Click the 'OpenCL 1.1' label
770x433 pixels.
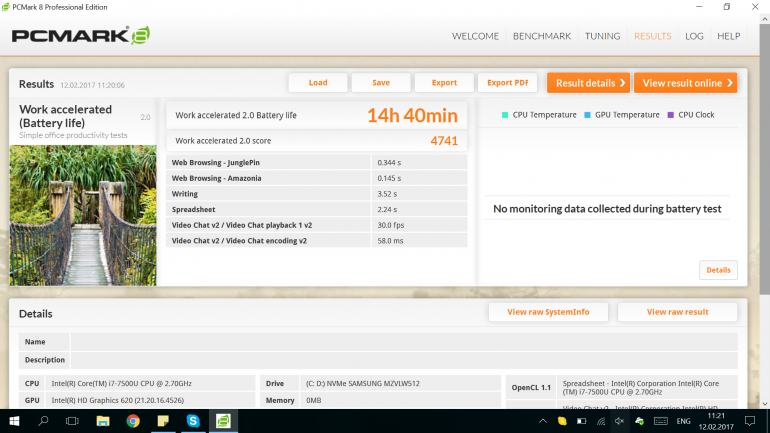pos(531,387)
